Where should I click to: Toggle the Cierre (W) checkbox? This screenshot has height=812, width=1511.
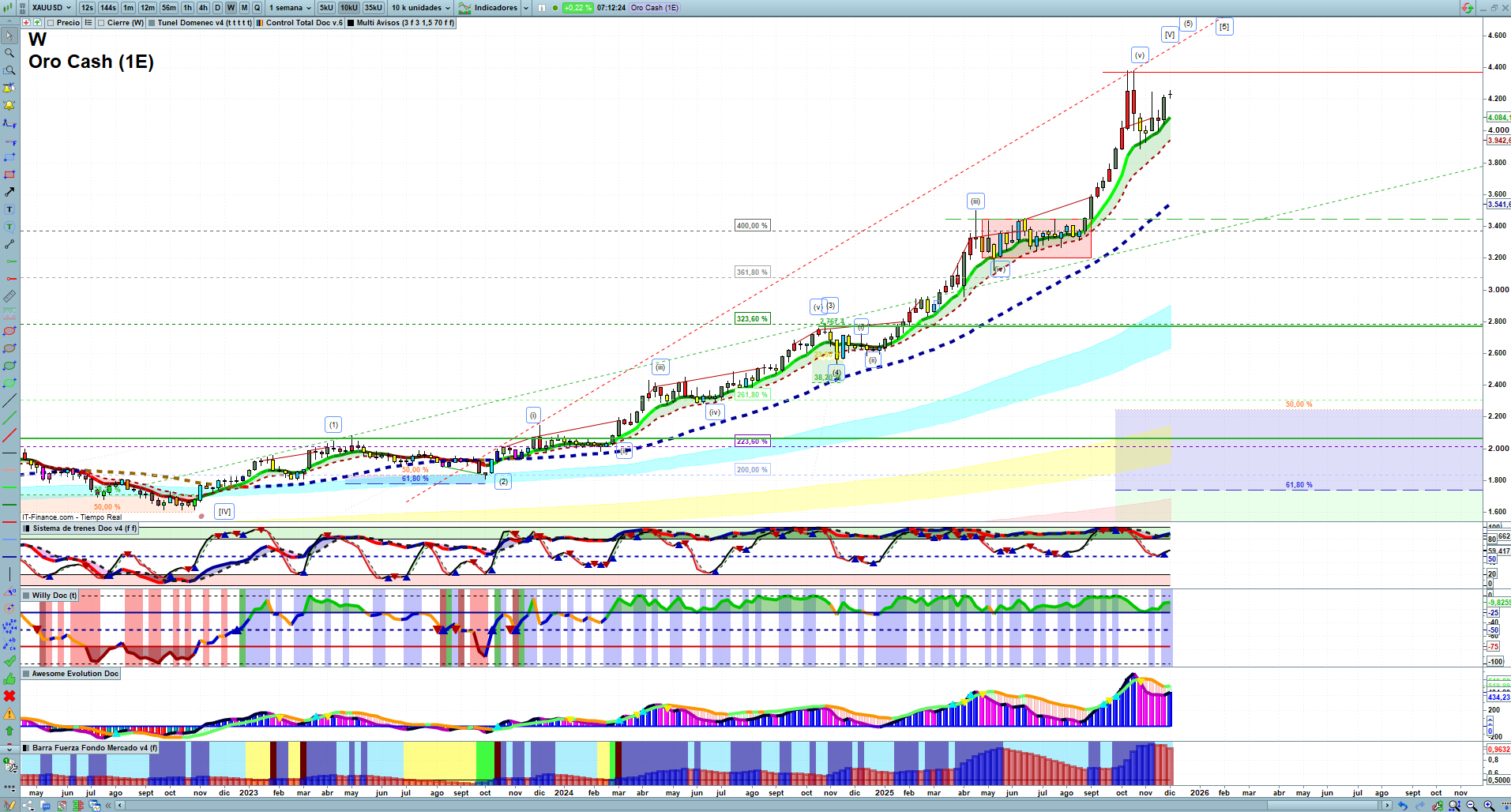click(101, 23)
